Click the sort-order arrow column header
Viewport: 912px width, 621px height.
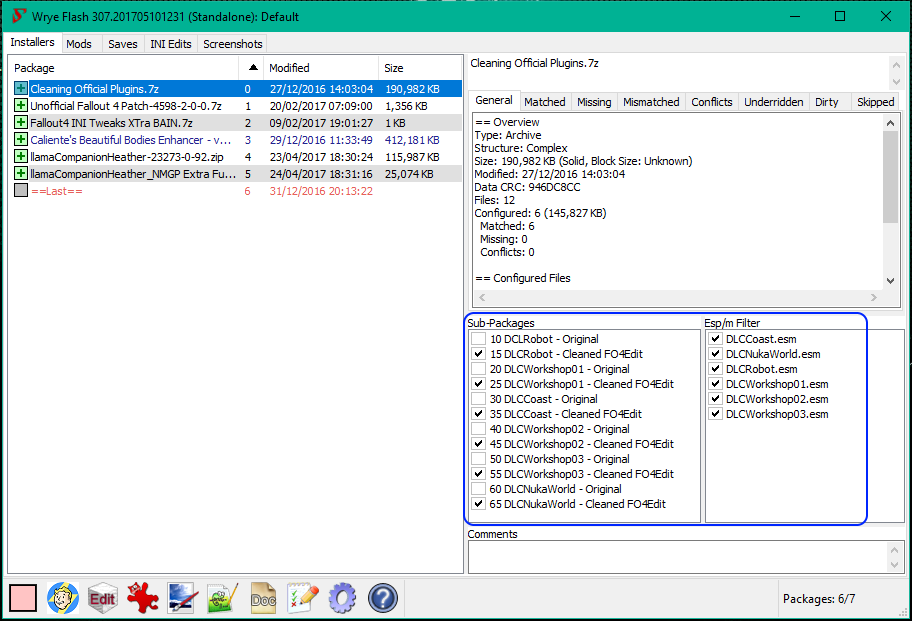[252, 67]
